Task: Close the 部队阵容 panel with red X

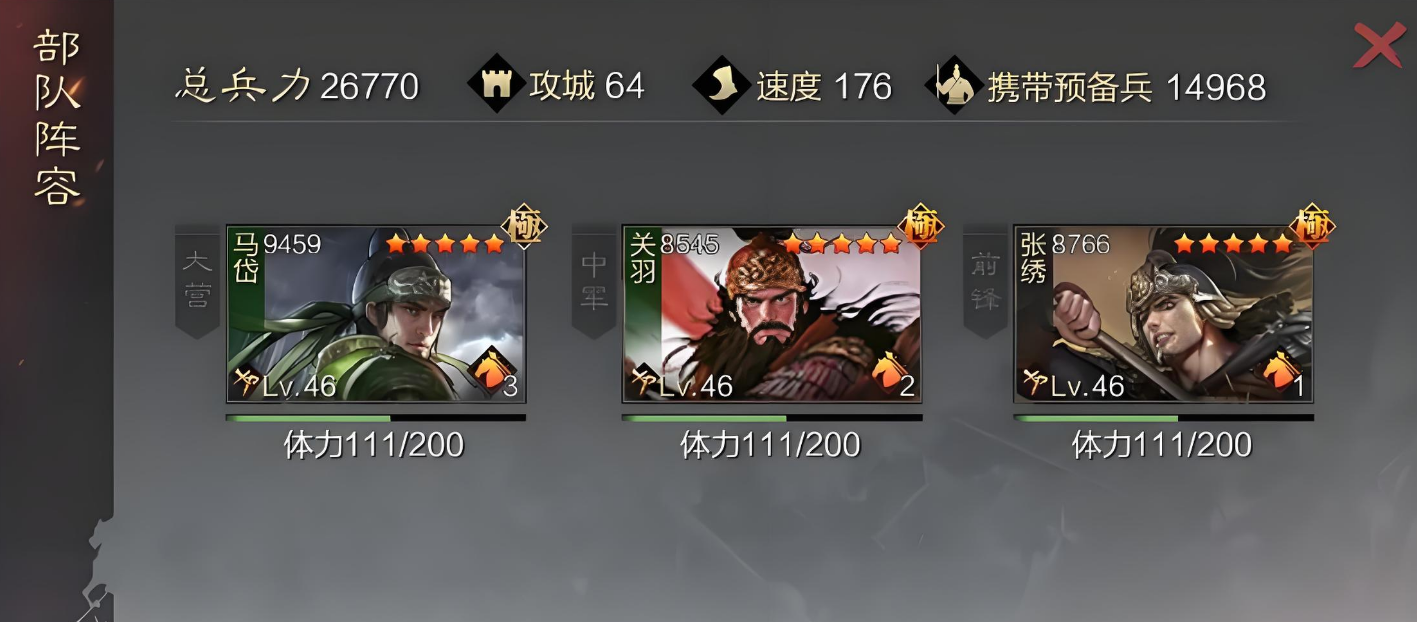Action: click(1378, 44)
